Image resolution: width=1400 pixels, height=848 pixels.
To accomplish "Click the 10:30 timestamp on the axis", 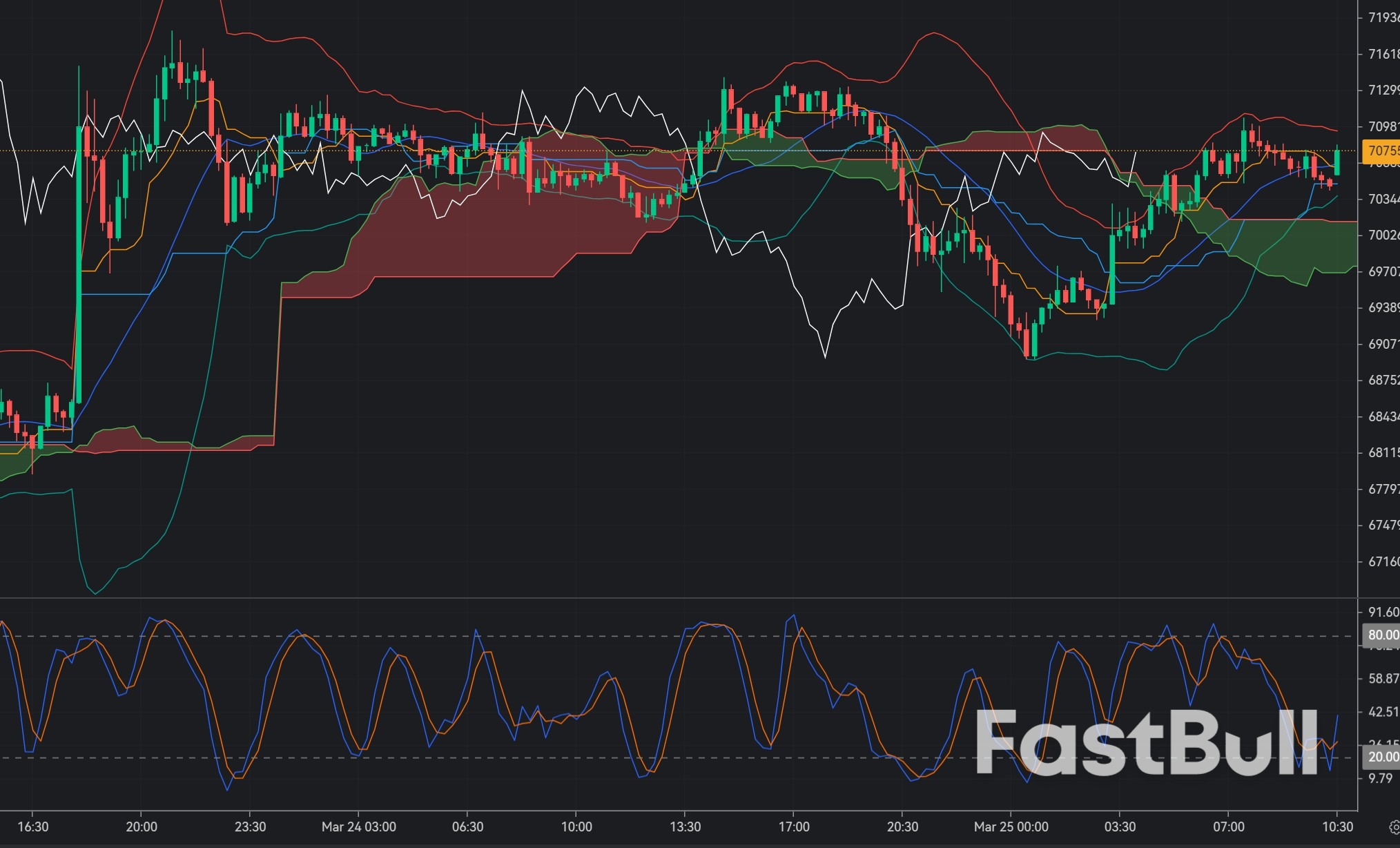I will (1338, 826).
